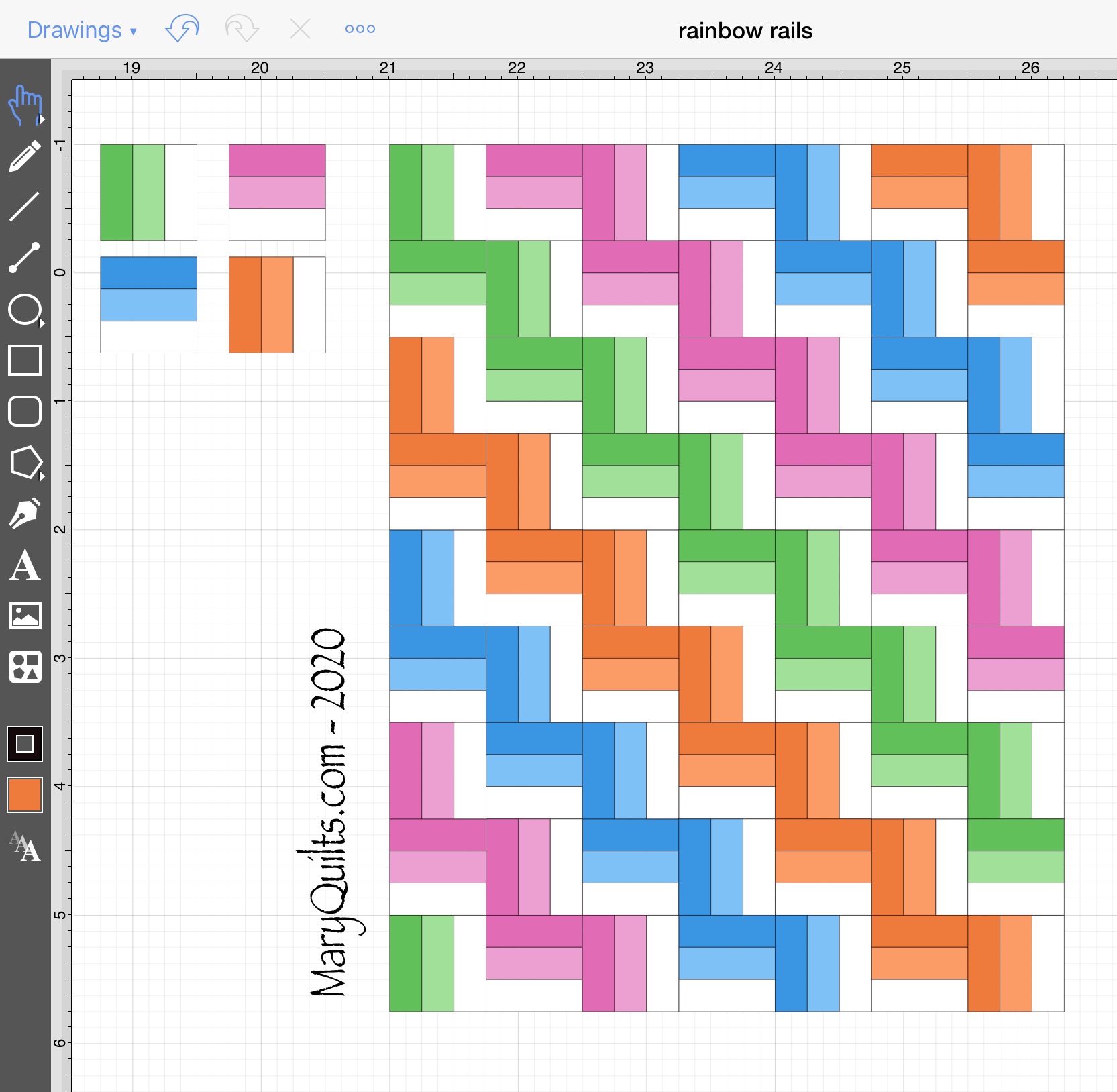The height and width of the screenshot is (1092, 1117).
Task: Choose the straight Line tool
Action: pyautogui.click(x=25, y=207)
